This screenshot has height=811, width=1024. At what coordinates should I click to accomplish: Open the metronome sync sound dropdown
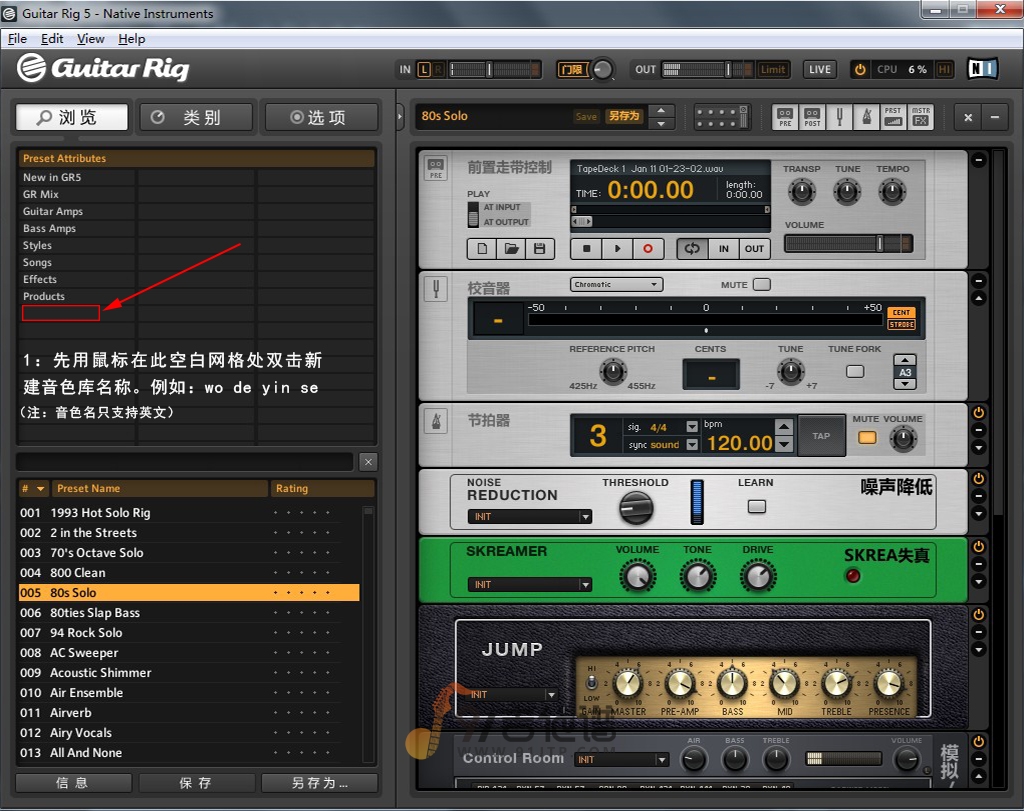tap(692, 445)
